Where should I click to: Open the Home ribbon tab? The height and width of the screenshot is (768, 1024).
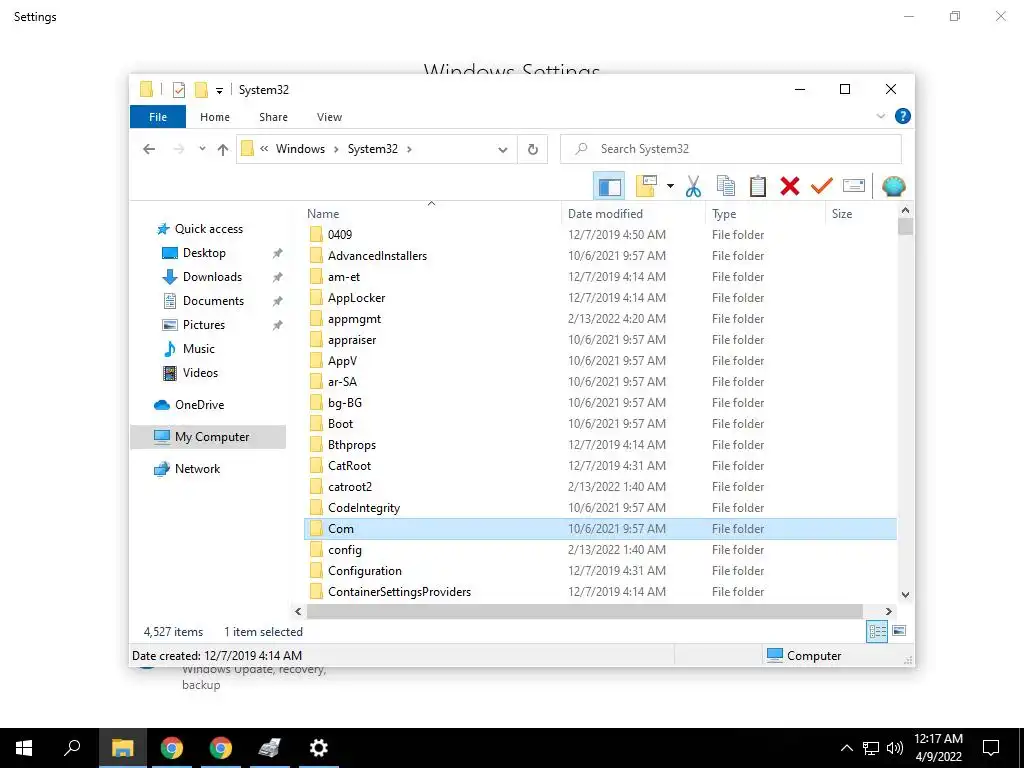pyautogui.click(x=215, y=117)
